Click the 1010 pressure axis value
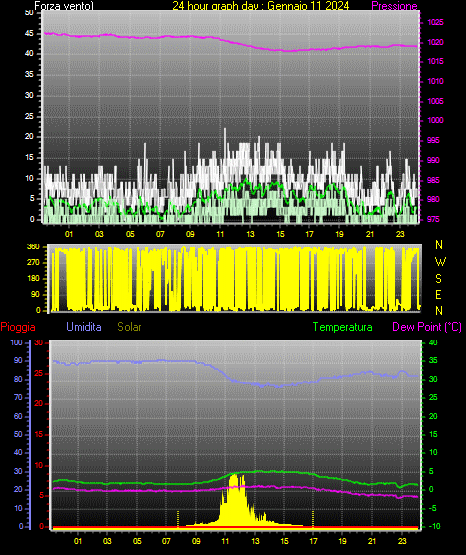The image size is (466, 555). click(435, 81)
